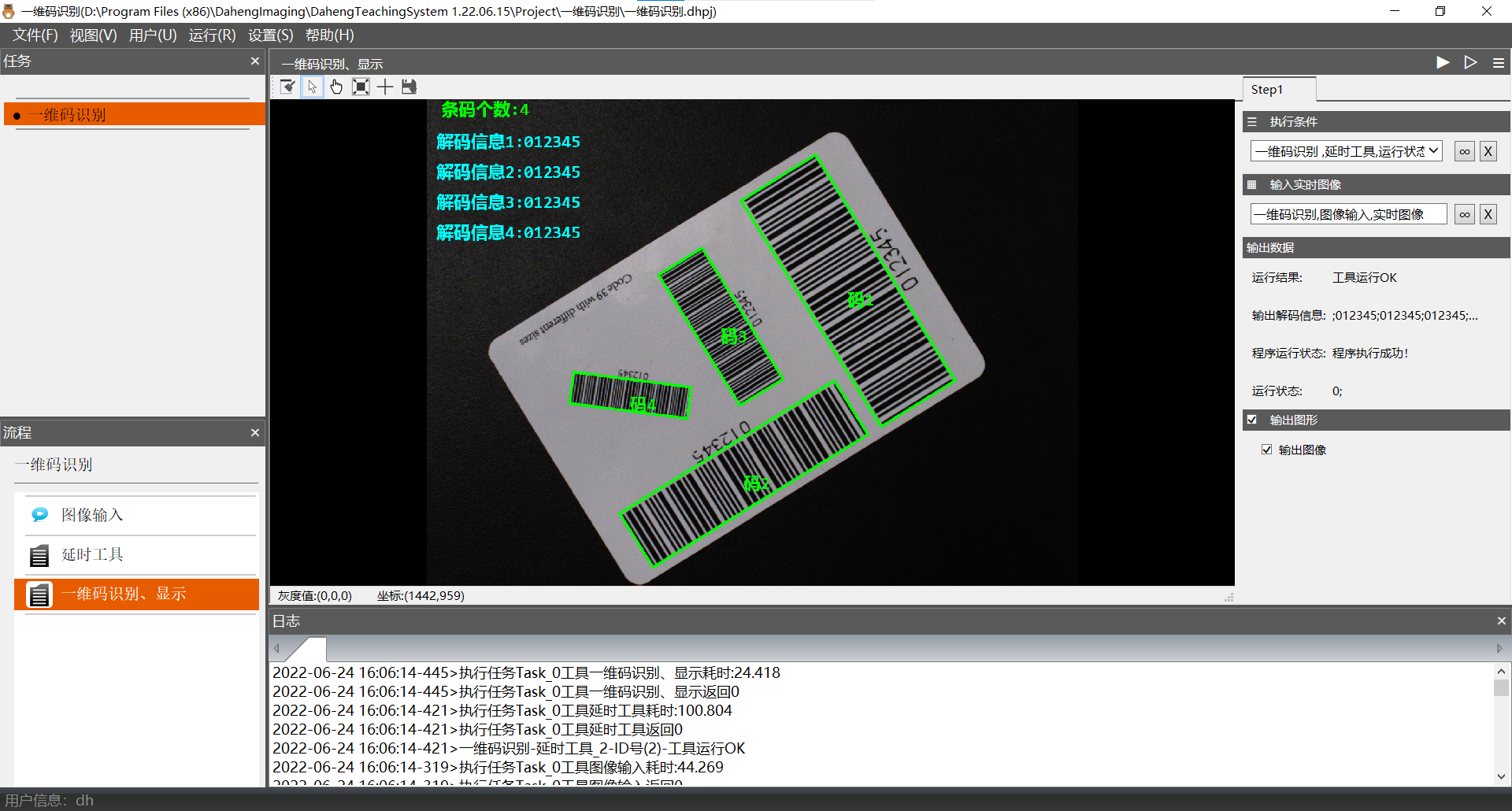Click the 图像输入 chat bubble icon
This screenshot has width=1512, height=811.
click(39, 515)
